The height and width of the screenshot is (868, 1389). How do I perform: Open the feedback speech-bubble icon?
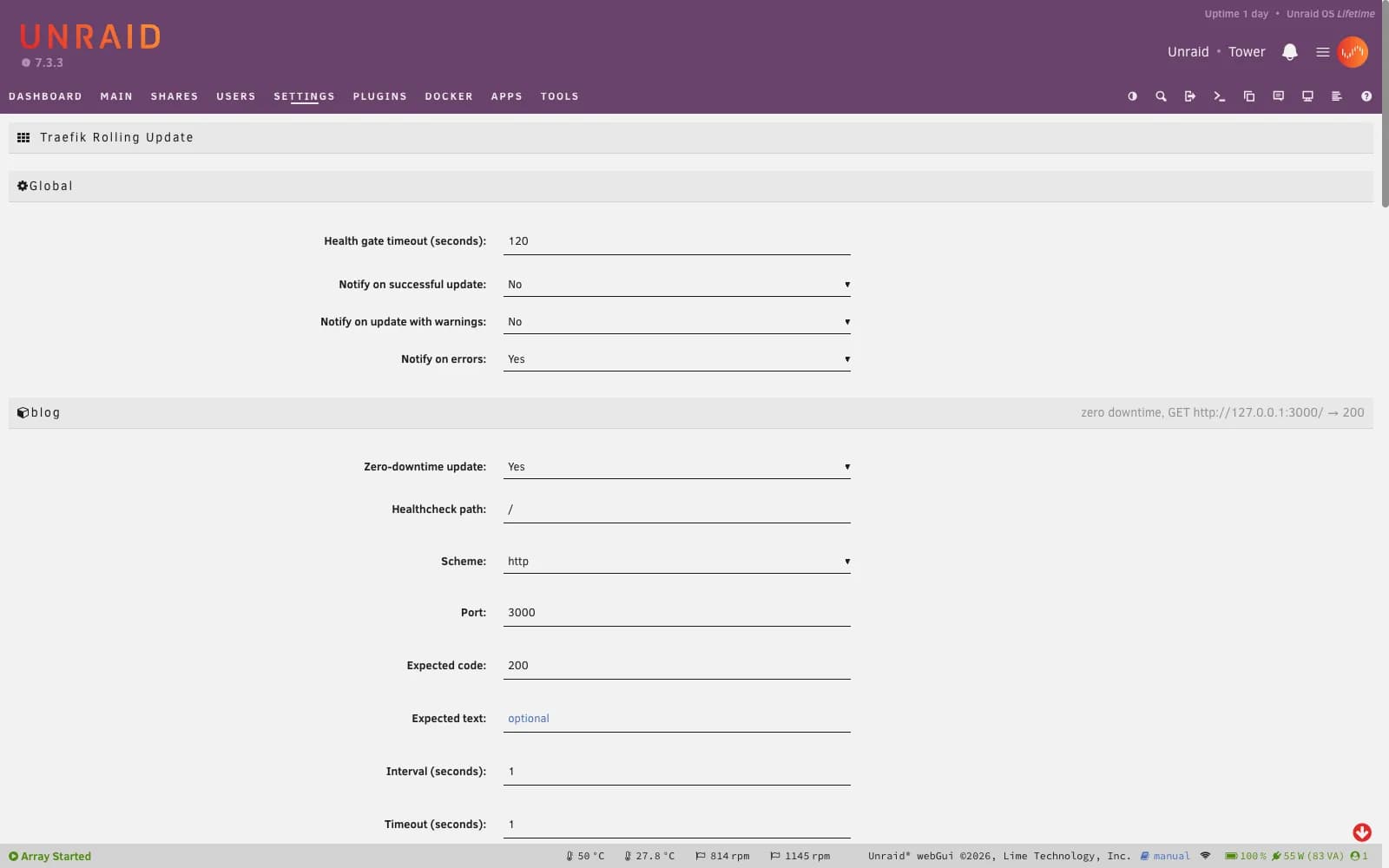tap(1279, 96)
